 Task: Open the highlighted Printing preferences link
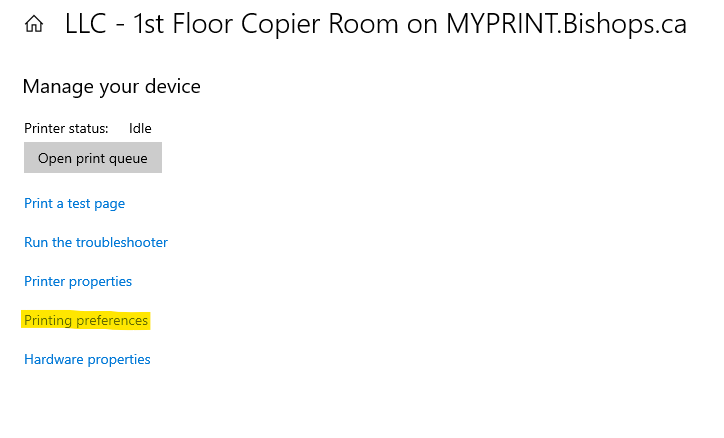click(x=86, y=320)
